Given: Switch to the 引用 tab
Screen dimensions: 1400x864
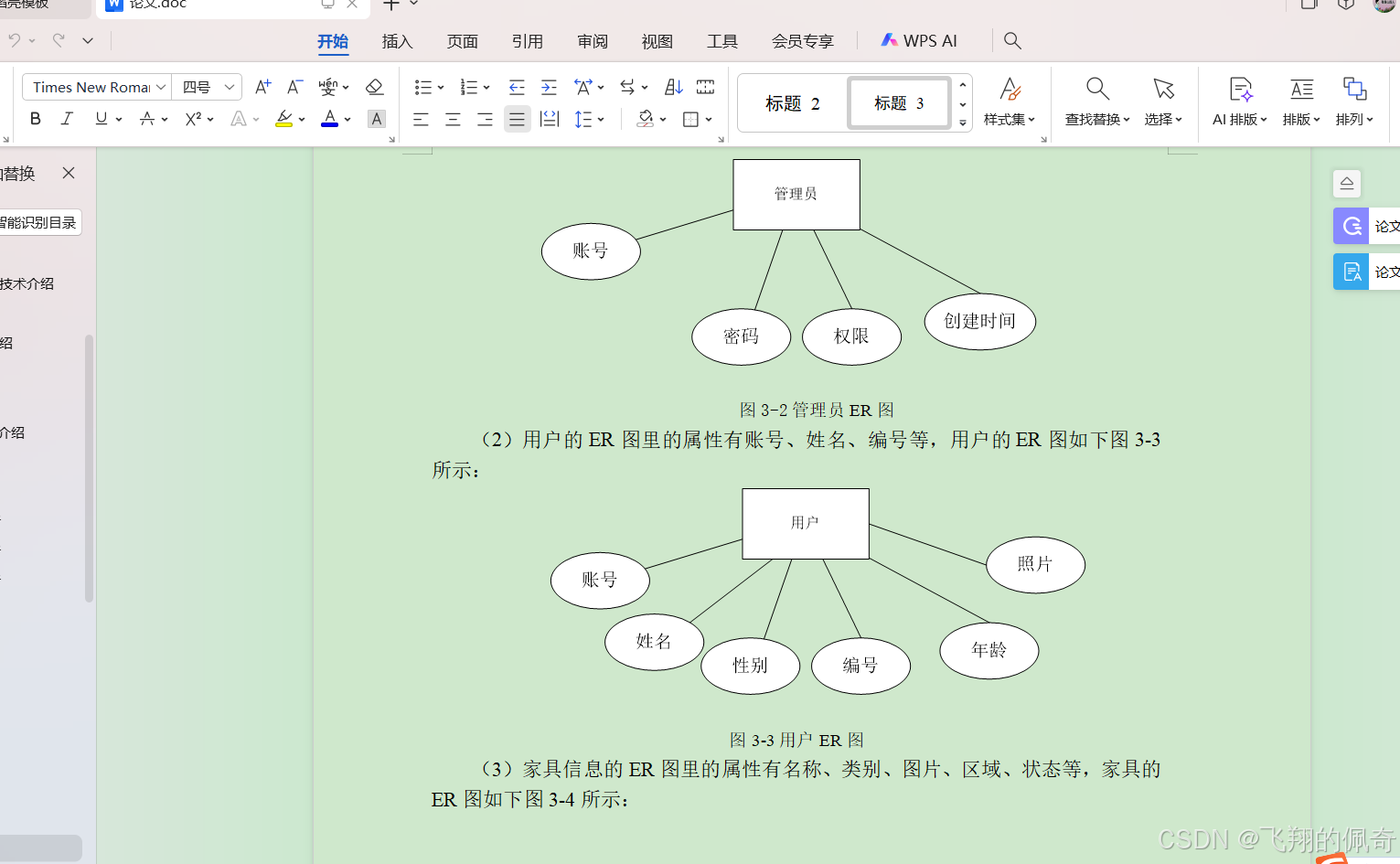Looking at the screenshot, I should (x=528, y=41).
